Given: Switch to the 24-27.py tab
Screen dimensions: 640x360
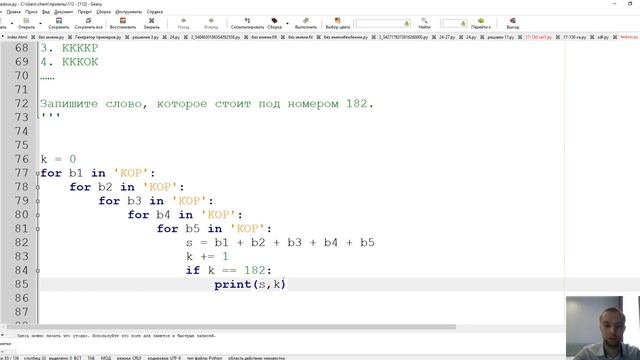Looking at the screenshot, I should click(x=447, y=37).
